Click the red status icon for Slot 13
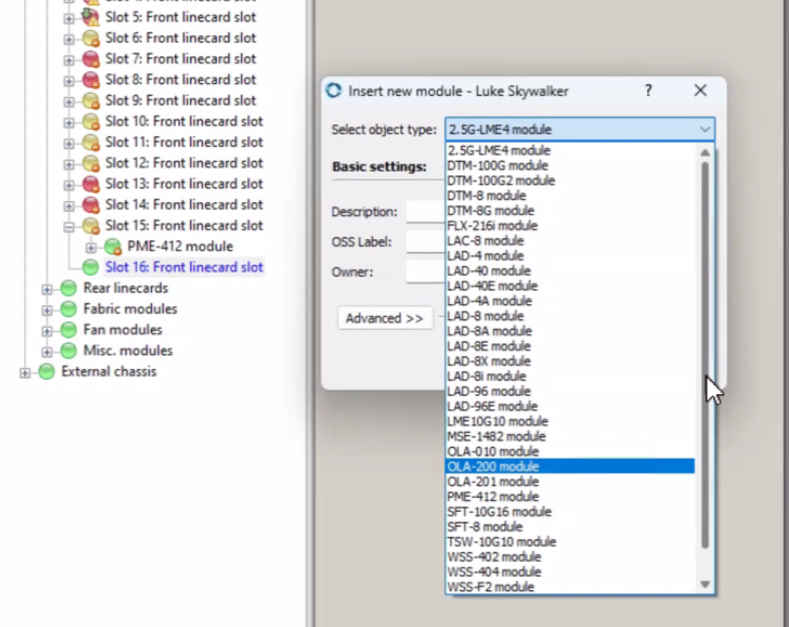 tap(91, 184)
